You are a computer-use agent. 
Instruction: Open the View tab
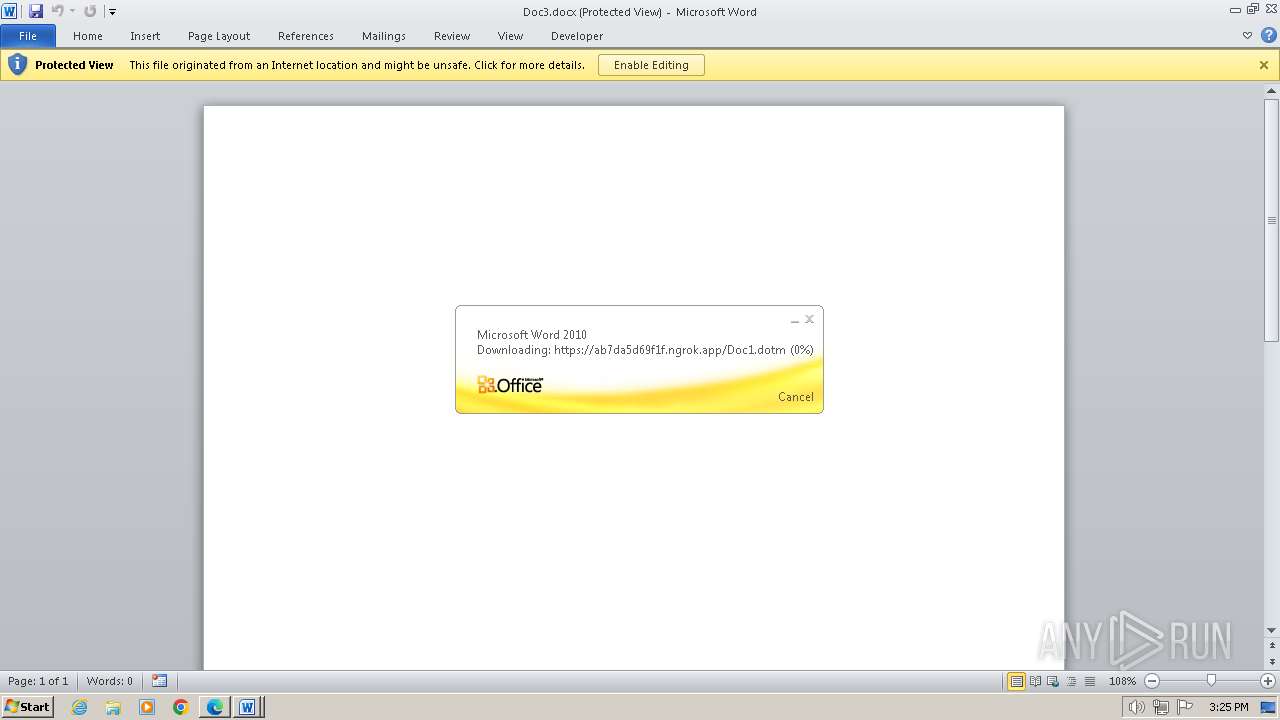(x=510, y=36)
